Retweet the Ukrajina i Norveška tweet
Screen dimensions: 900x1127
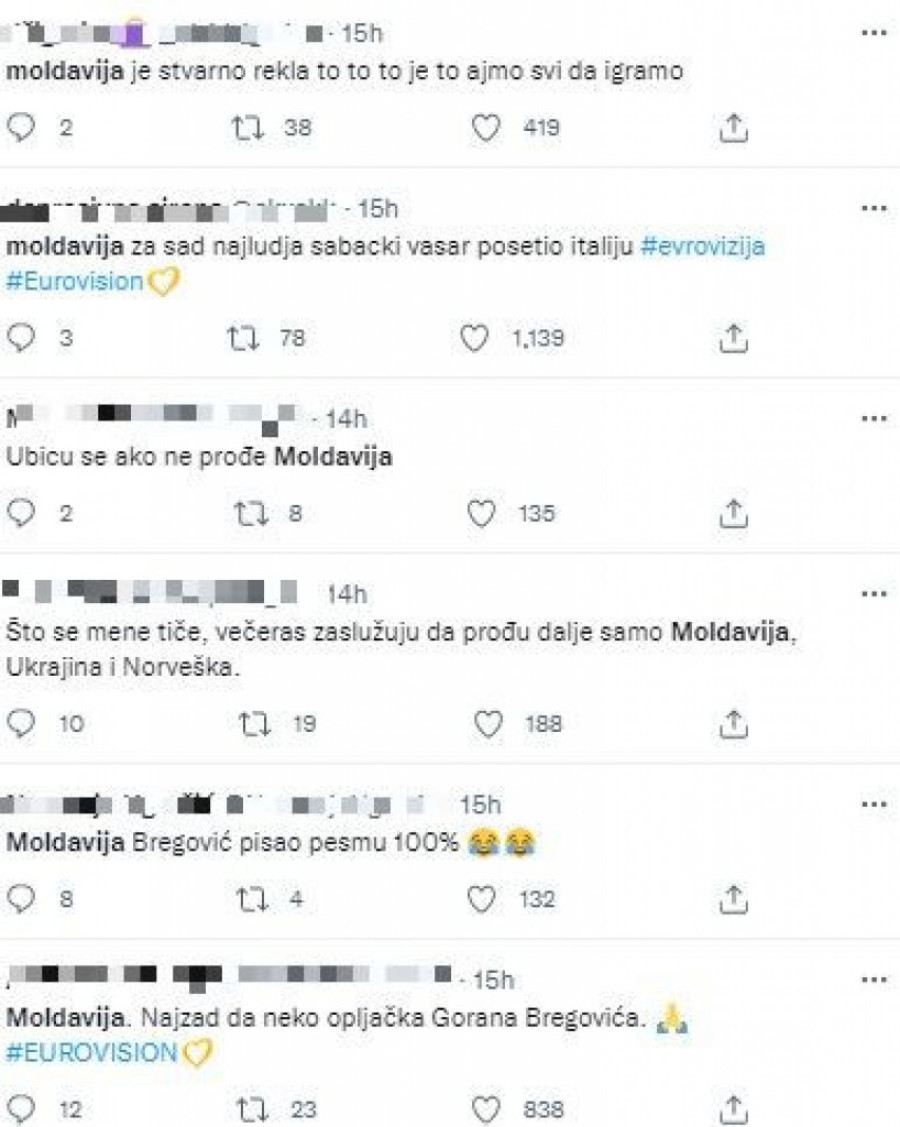[x=254, y=724]
